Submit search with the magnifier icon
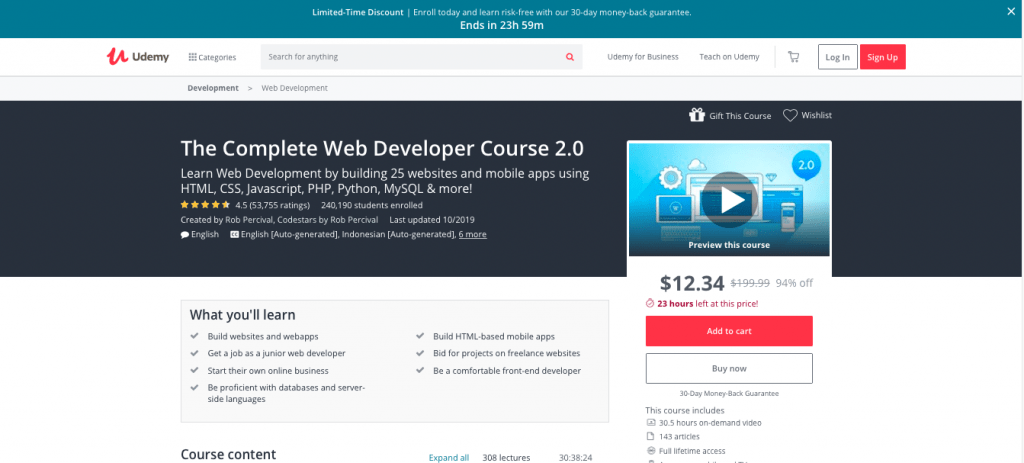The height and width of the screenshot is (463, 1024). click(x=570, y=57)
